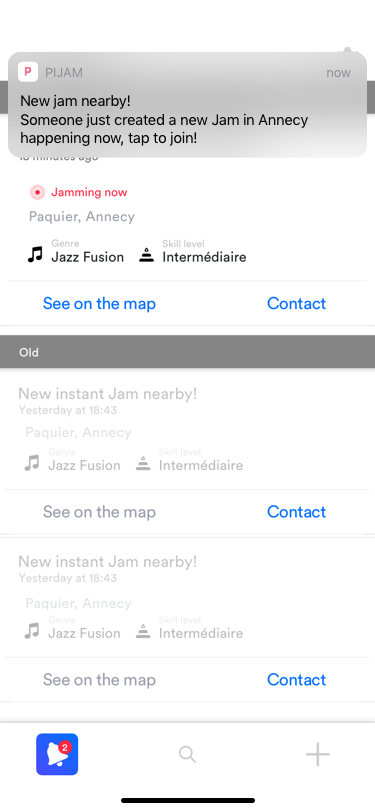Open See on the map in last old jam
Screen dimensions: 375x812
(99, 680)
